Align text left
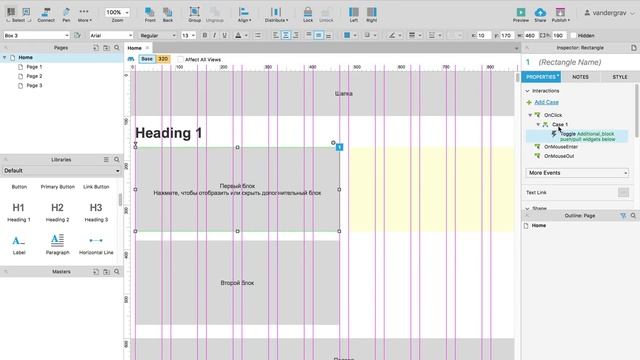The image size is (640, 360). tap(276, 36)
